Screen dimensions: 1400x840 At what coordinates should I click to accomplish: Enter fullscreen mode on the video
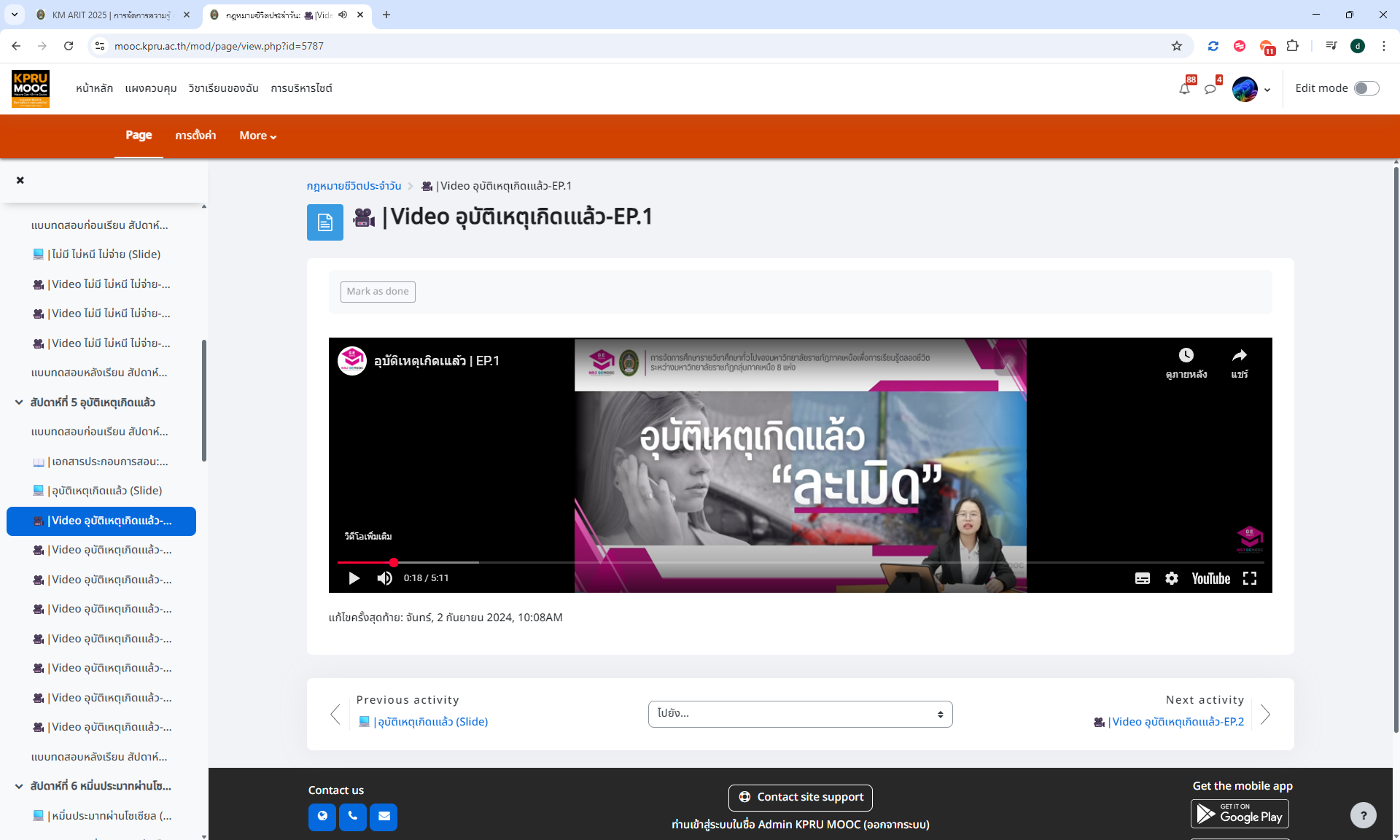(1250, 578)
